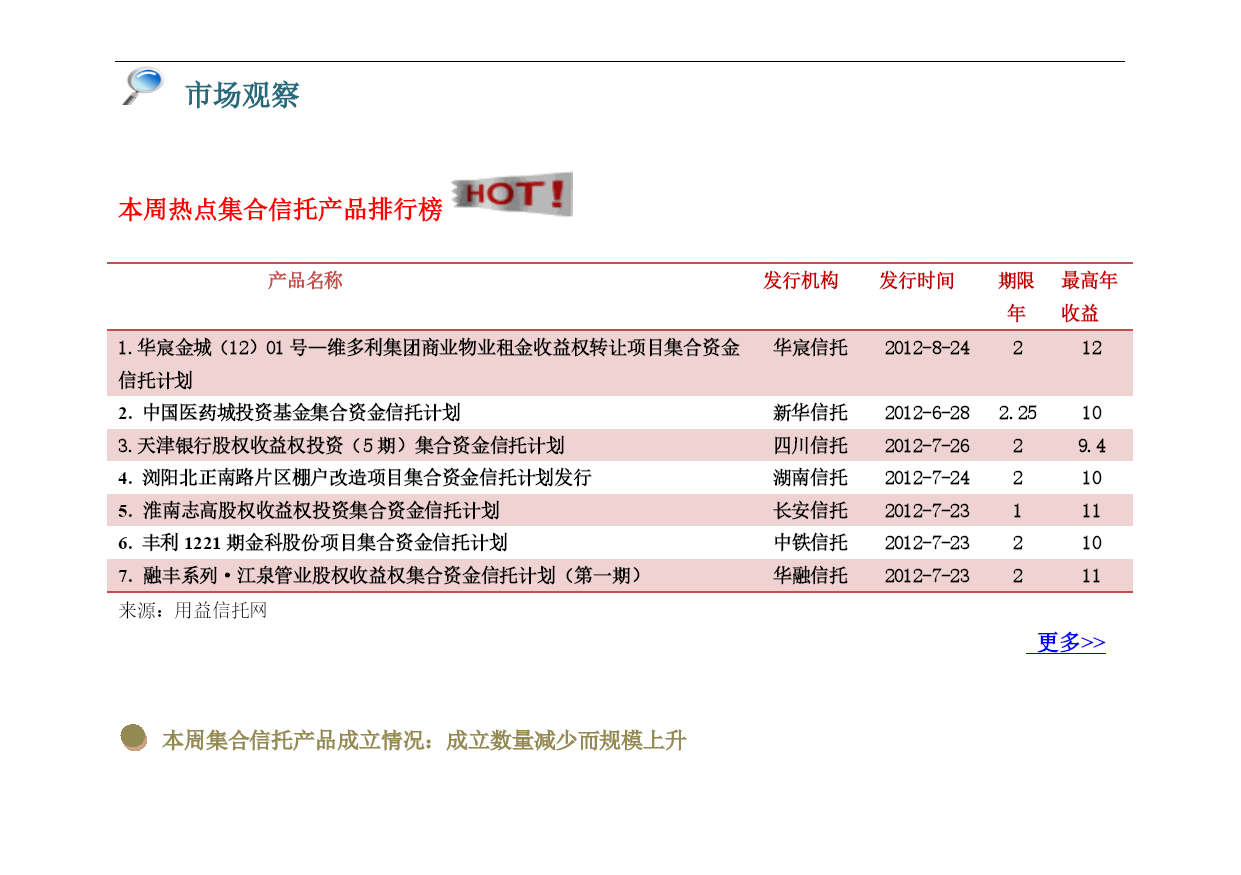
Task: Select product 7 融丰系列·江泉管业股权收益权
Action: tap(379, 576)
